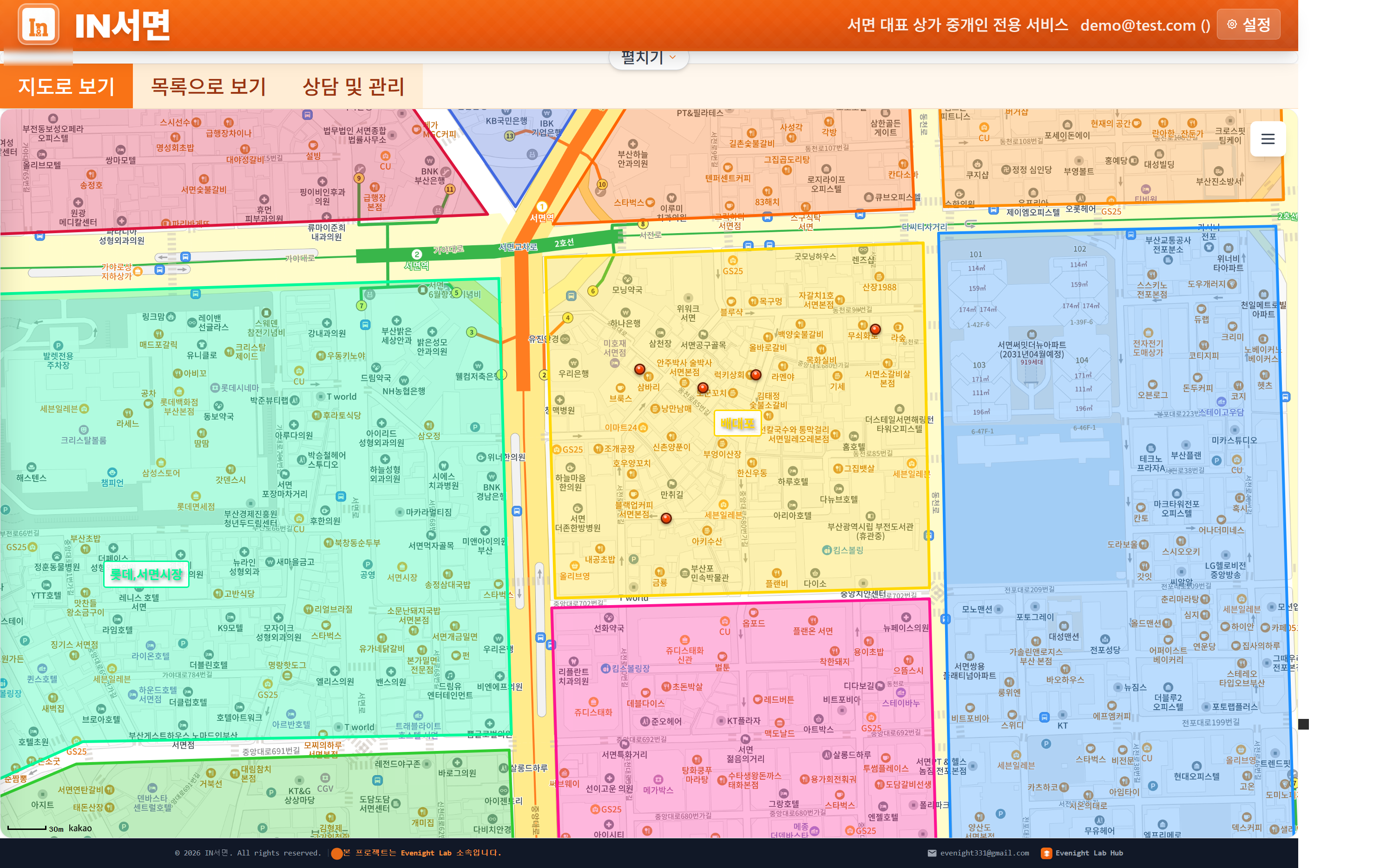
Task: Click the 쥬디스태화 신관 label
Action: [684, 655]
